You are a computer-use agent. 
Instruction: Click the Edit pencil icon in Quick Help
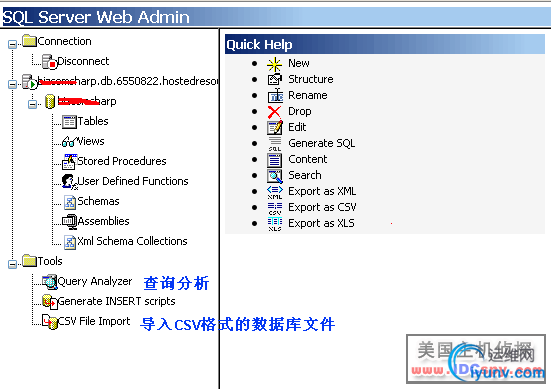point(274,128)
